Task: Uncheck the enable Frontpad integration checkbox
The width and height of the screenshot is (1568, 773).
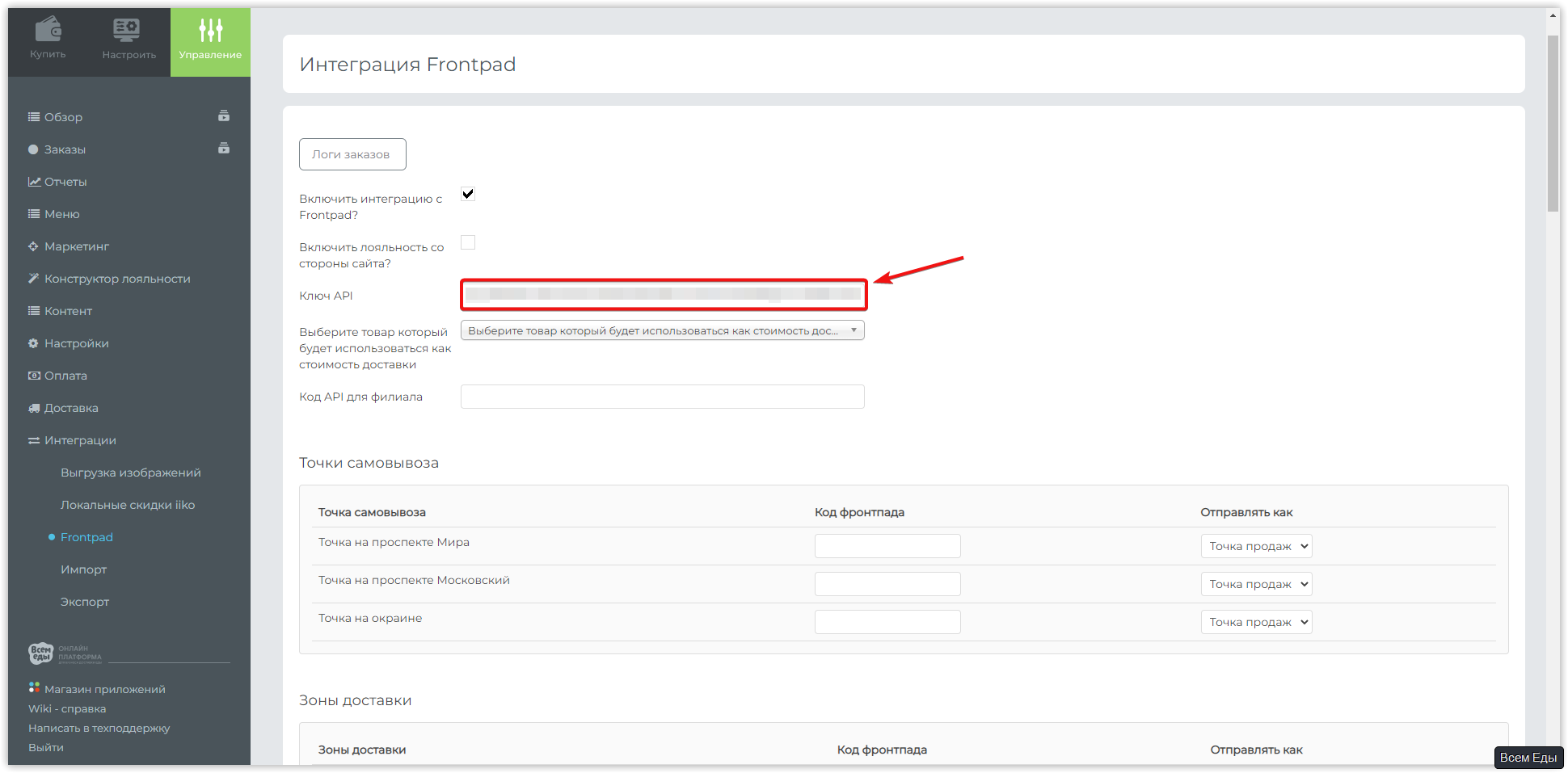Action: (x=468, y=194)
